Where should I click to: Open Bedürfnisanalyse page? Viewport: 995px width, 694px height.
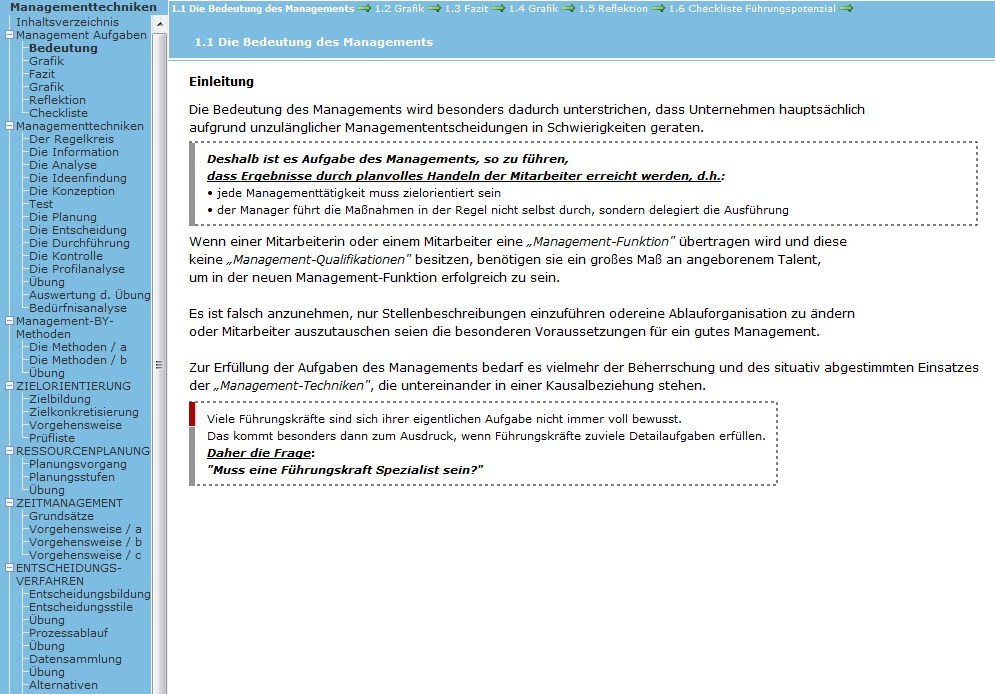(x=78, y=308)
